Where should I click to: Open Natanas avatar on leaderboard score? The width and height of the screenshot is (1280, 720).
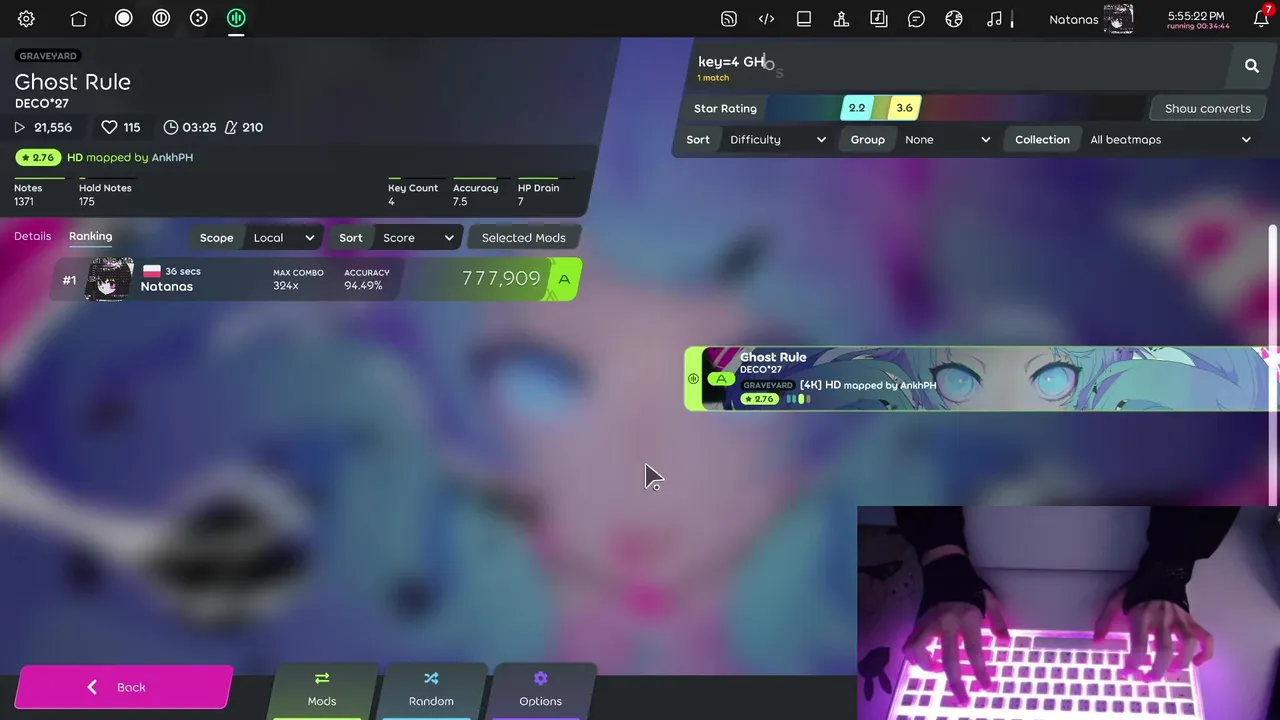pos(110,279)
